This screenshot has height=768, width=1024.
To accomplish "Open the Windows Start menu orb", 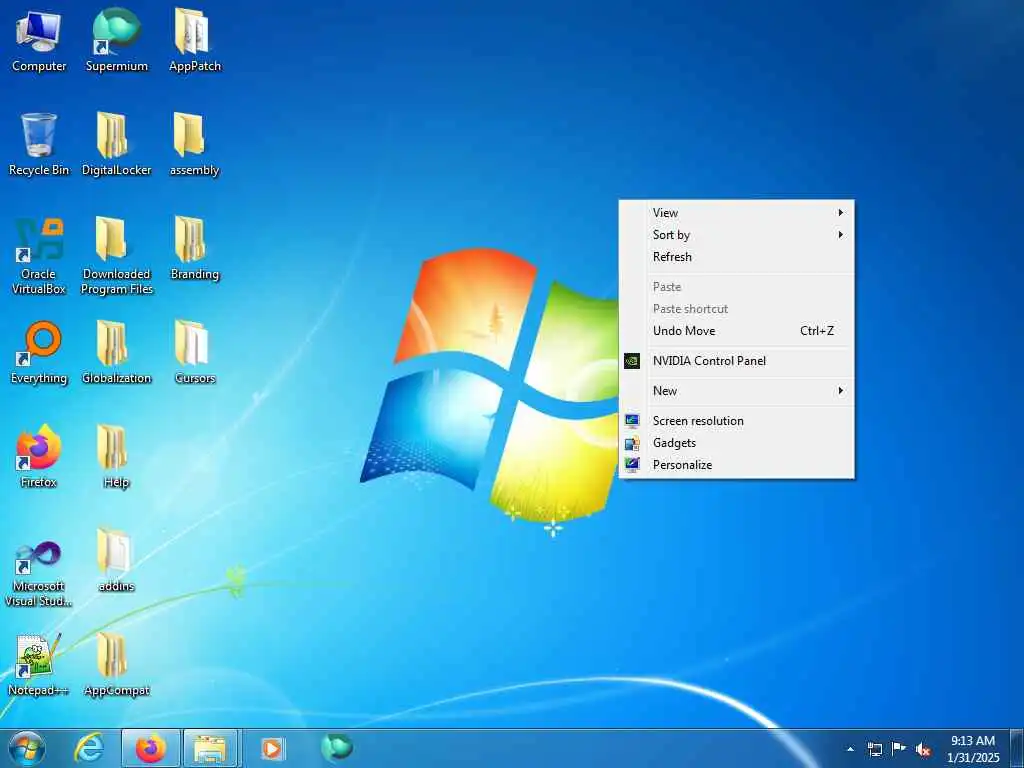I will 27,748.
